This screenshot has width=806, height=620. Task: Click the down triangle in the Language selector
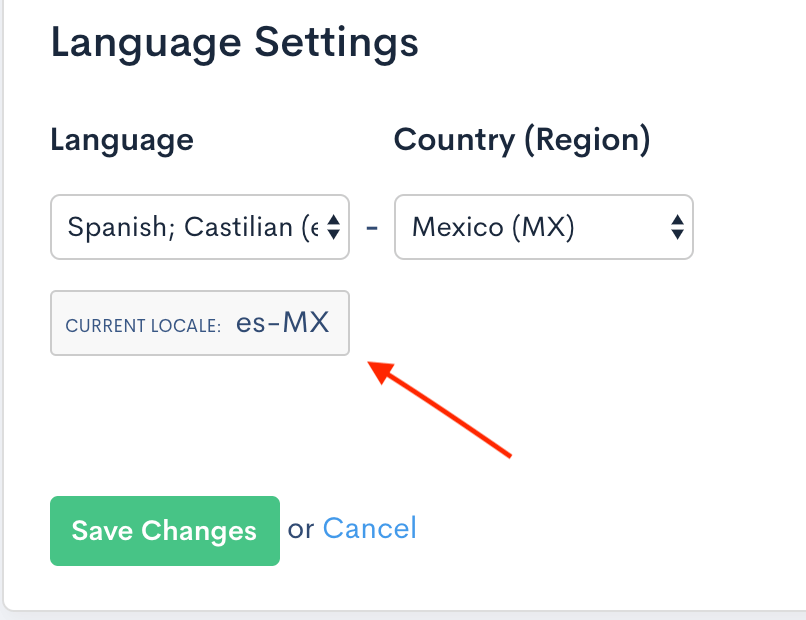point(334,235)
